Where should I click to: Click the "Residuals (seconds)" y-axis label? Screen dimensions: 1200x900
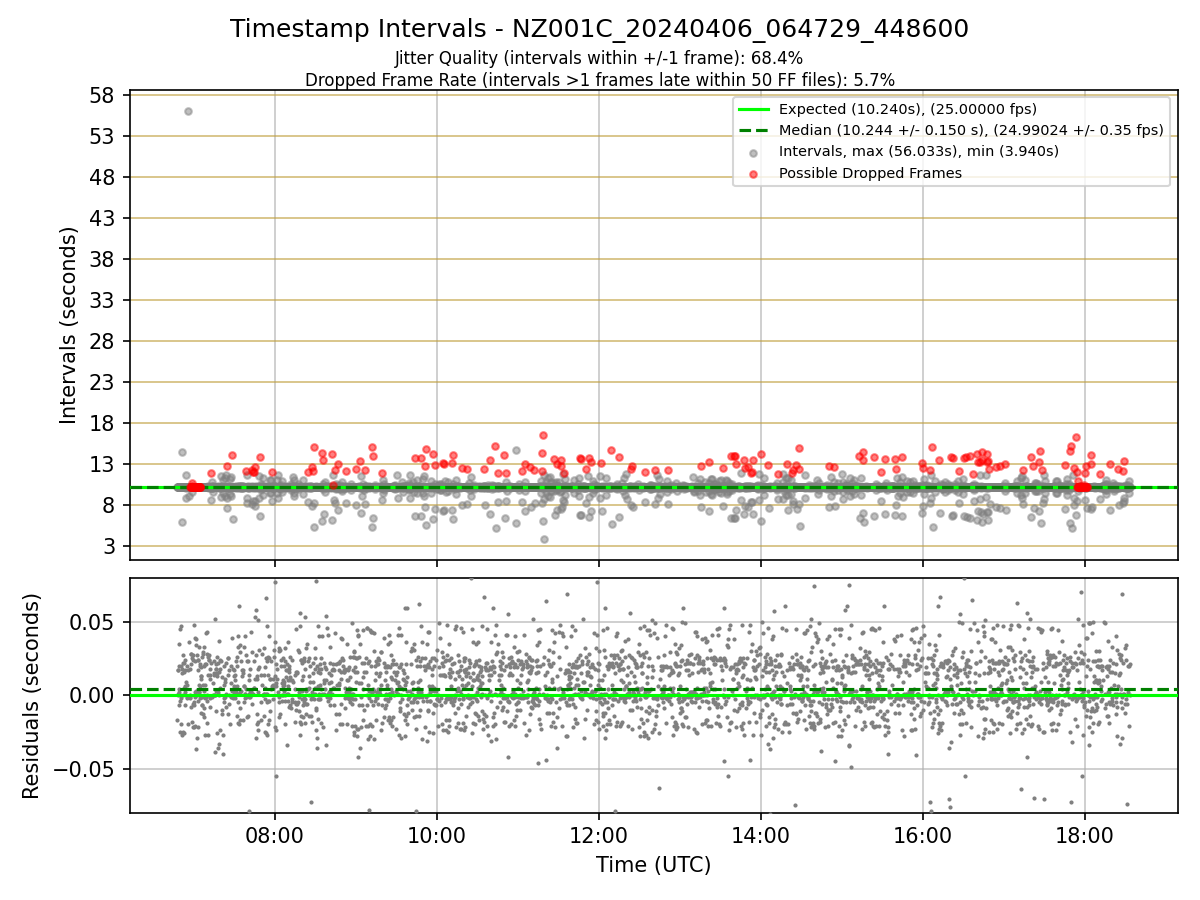(32, 696)
